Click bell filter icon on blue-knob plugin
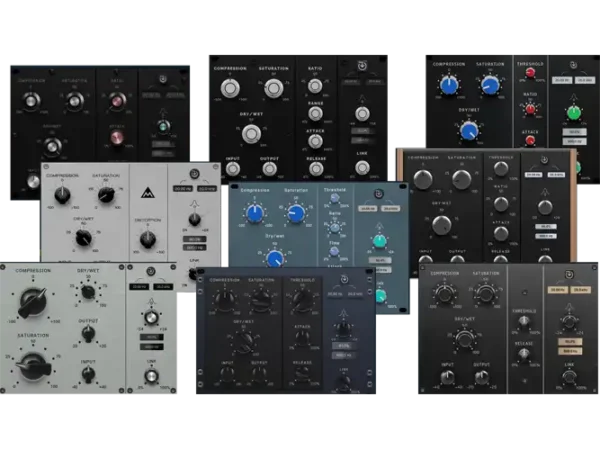This screenshot has width=600, height=450. (573, 97)
